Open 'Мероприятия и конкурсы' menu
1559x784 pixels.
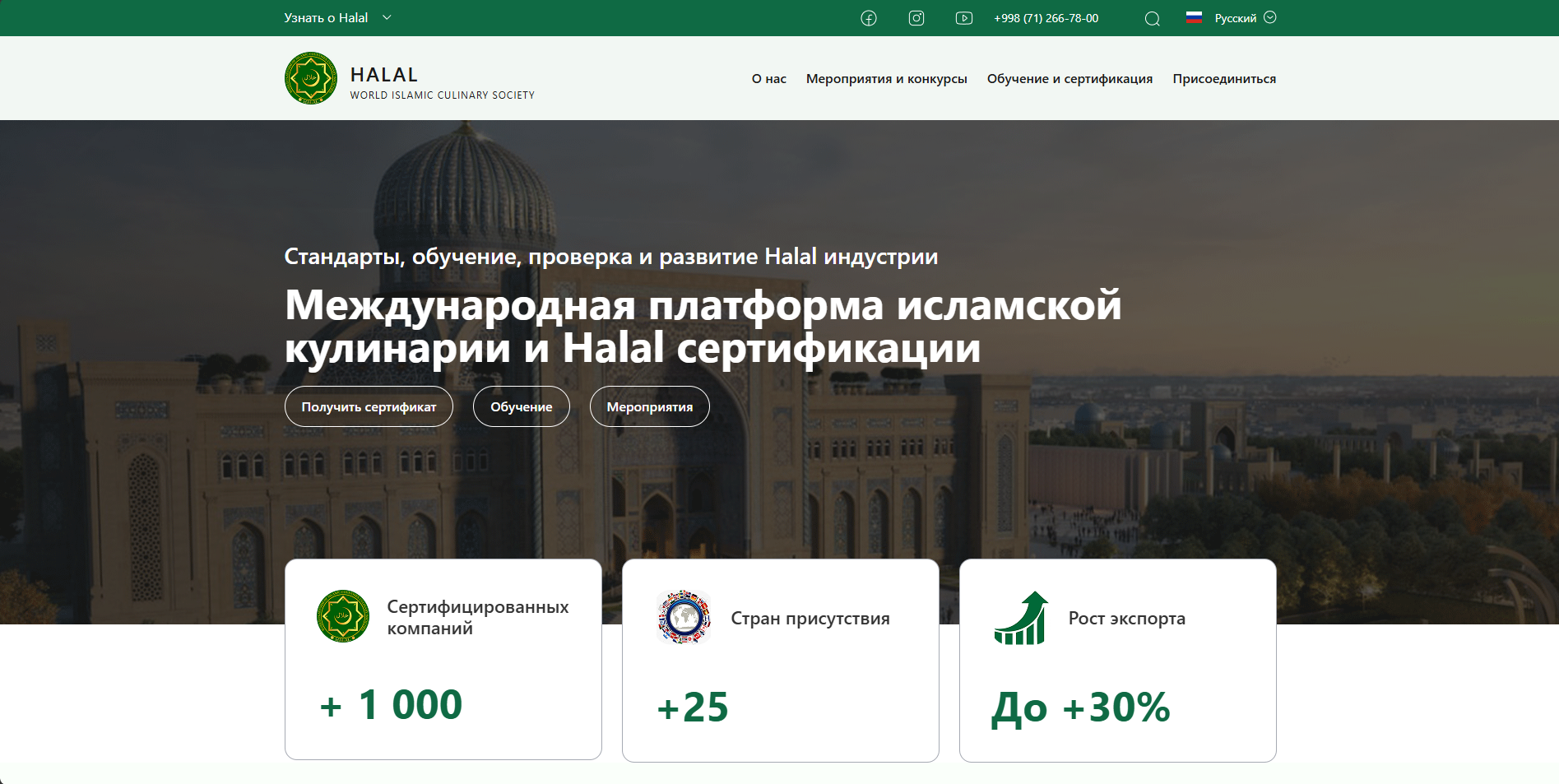887,79
